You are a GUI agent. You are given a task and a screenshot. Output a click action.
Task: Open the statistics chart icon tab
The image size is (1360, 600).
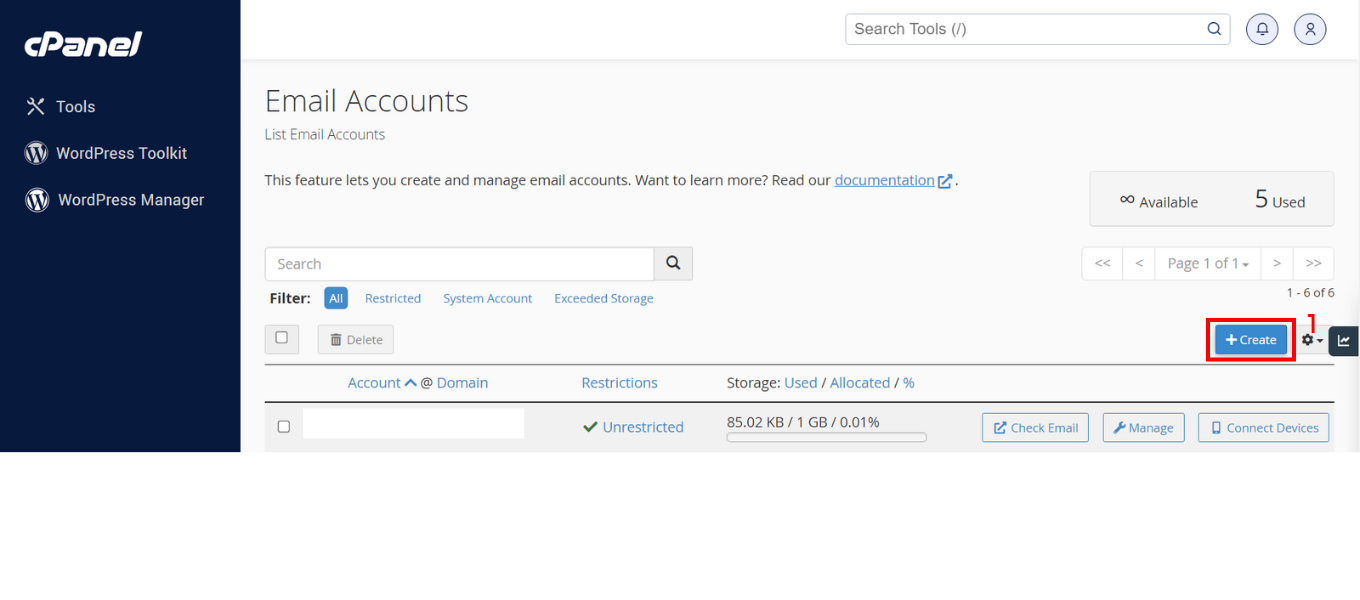[x=1343, y=341]
